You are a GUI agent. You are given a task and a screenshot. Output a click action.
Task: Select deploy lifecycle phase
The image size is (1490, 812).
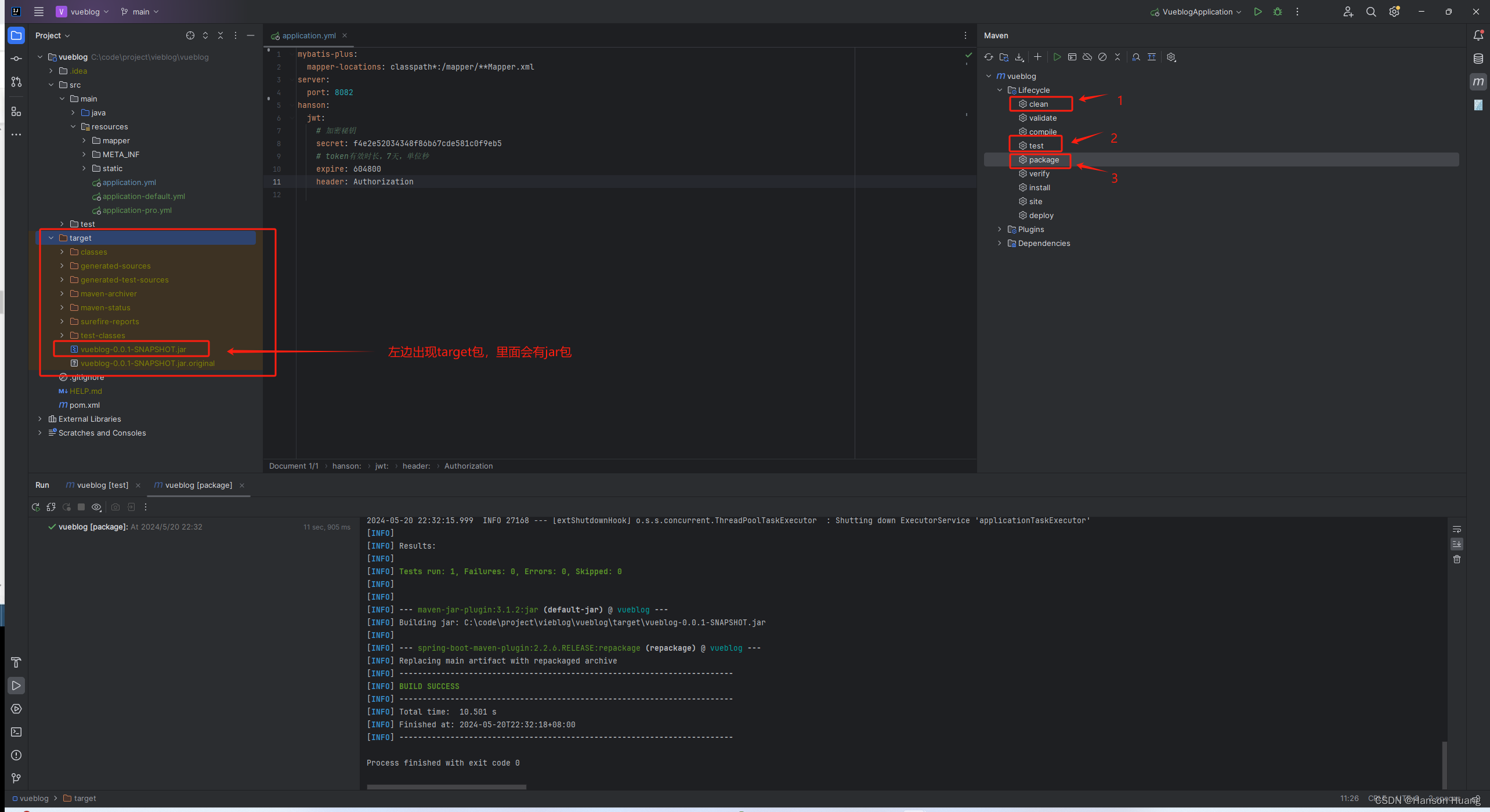[1041, 215]
